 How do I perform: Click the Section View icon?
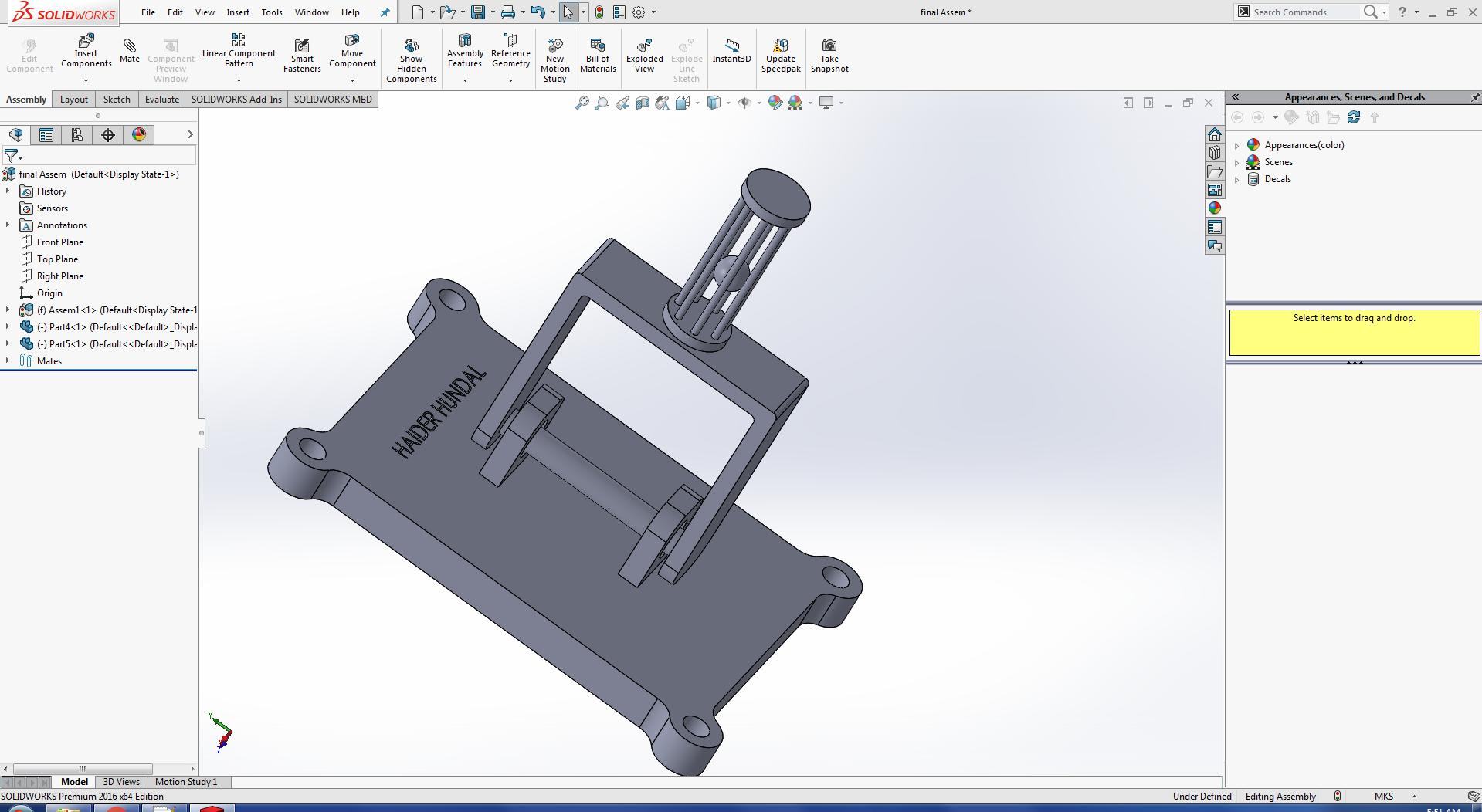pyautogui.click(x=643, y=103)
